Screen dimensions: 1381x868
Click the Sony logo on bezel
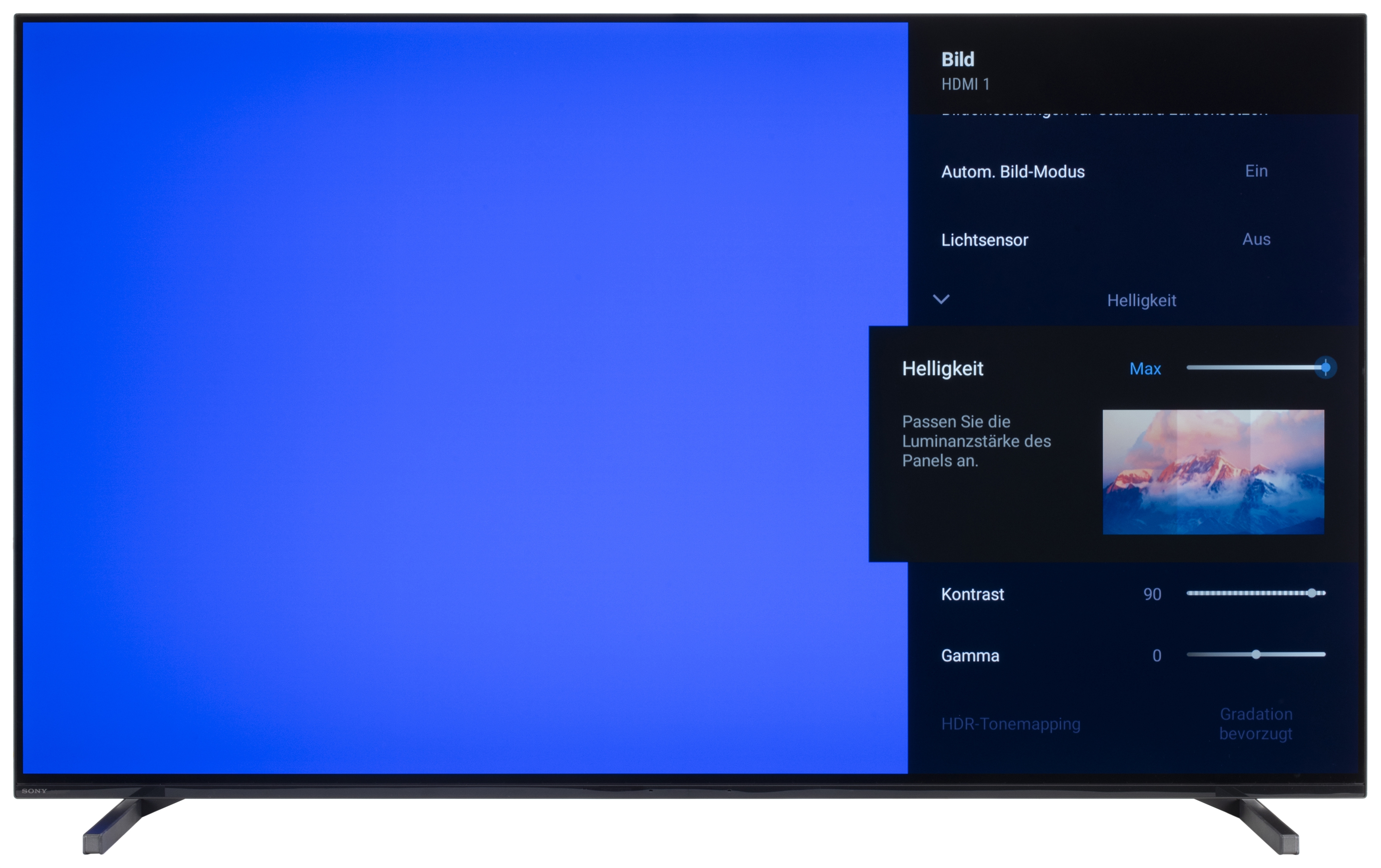(x=34, y=791)
